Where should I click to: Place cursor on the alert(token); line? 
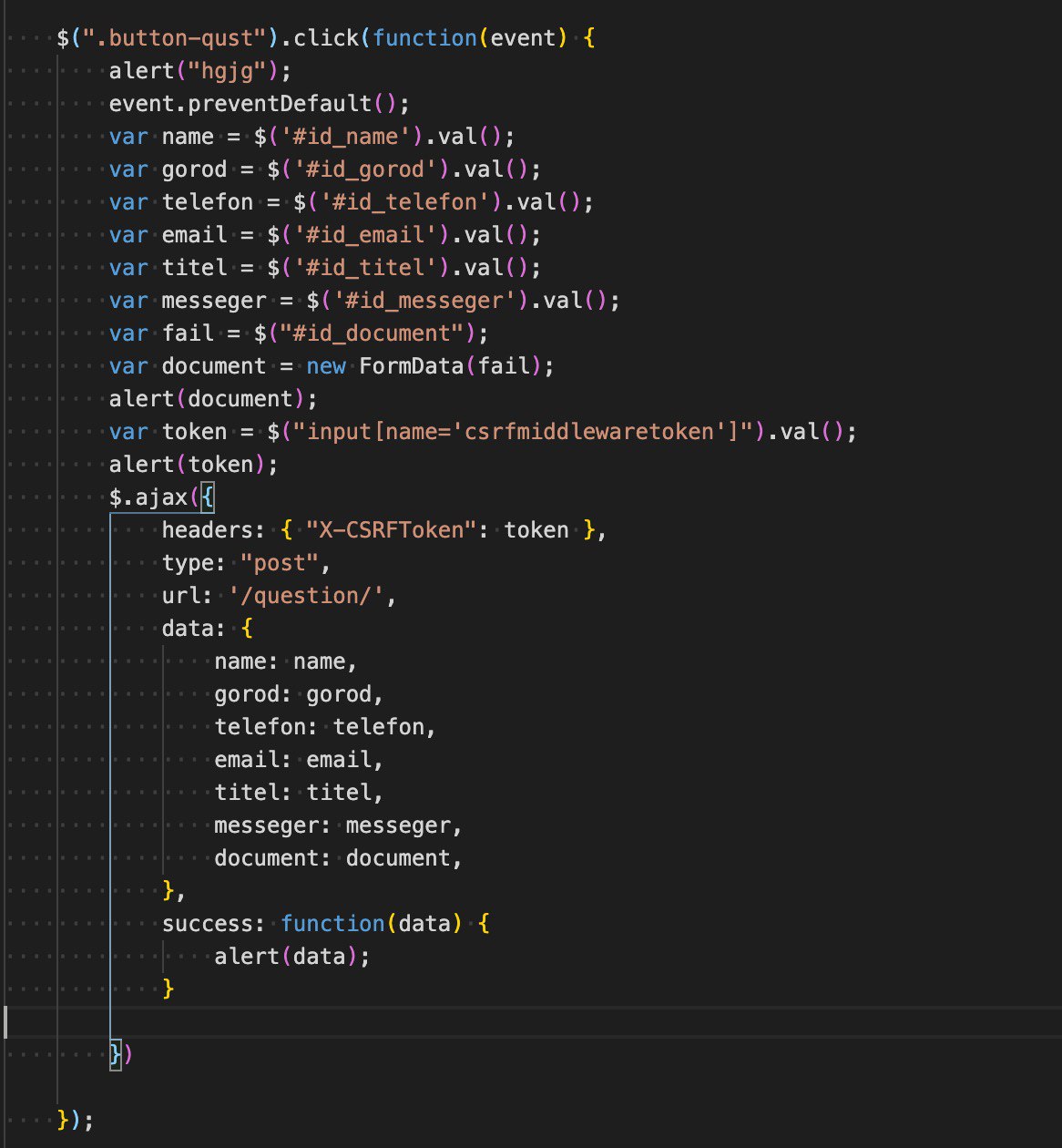[194, 465]
